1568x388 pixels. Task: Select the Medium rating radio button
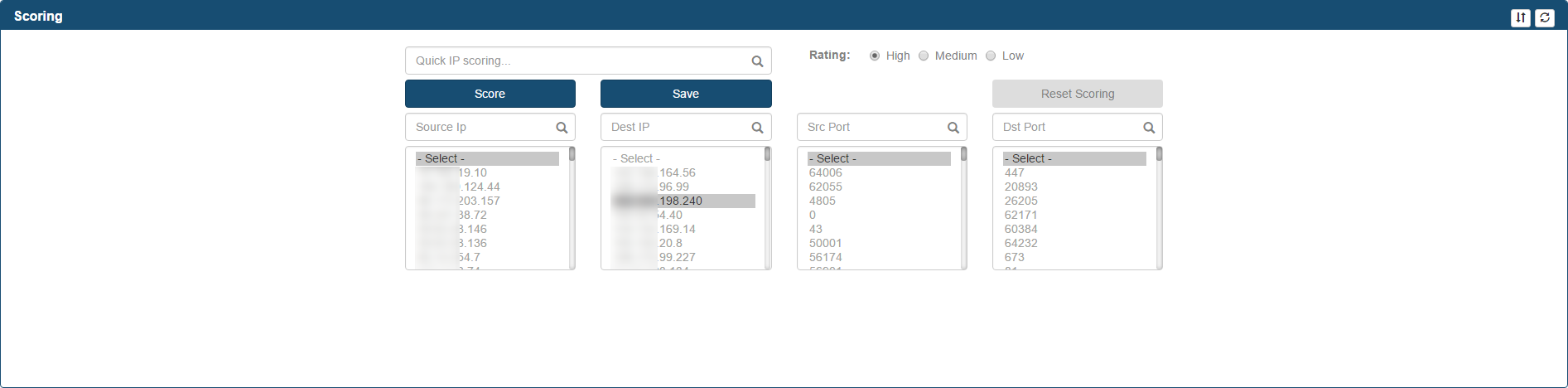point(924,56)
